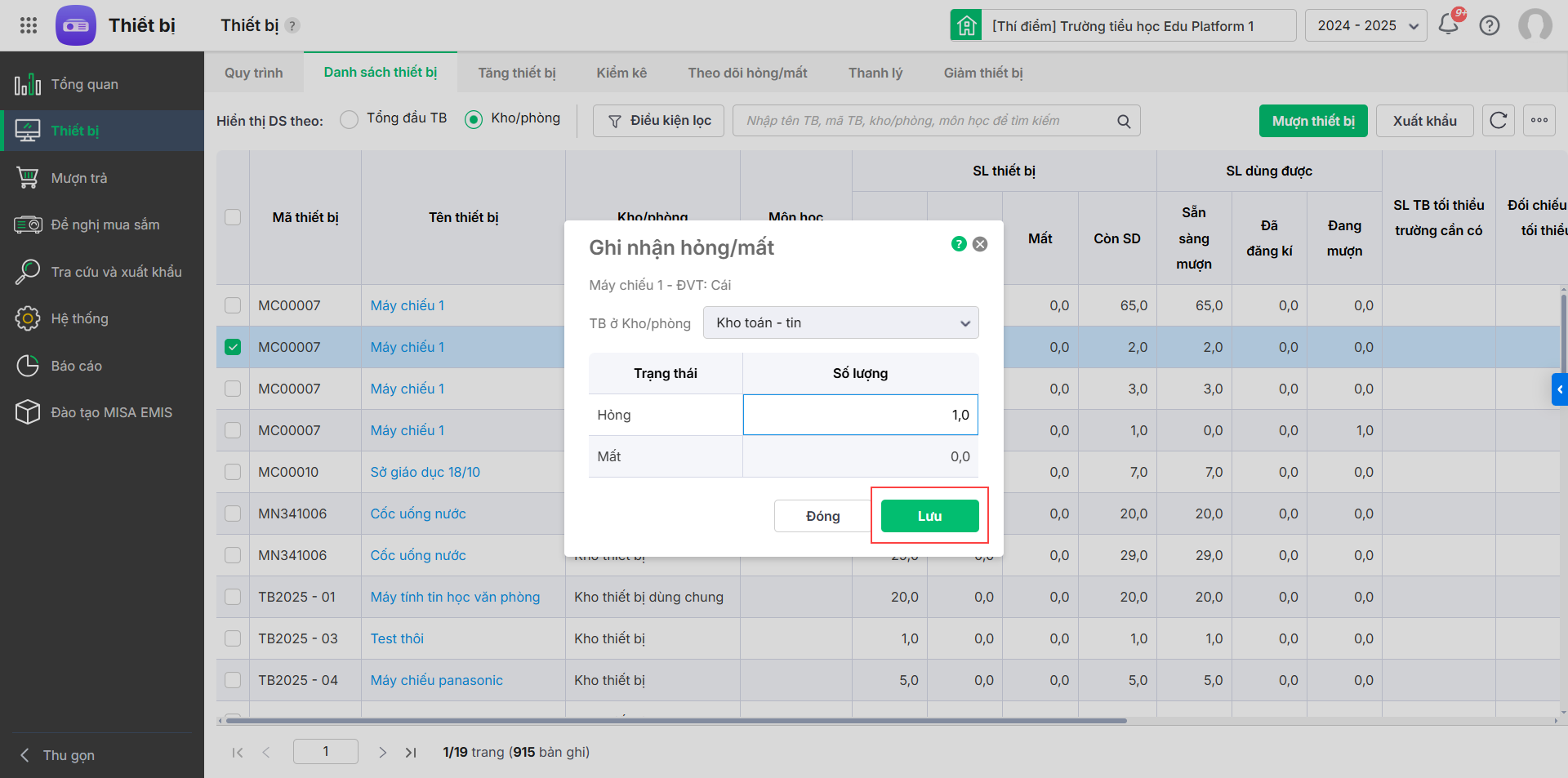Switch to the Kiểm kê tab
The image size is (1568, 778).
[x=621, y=73]
